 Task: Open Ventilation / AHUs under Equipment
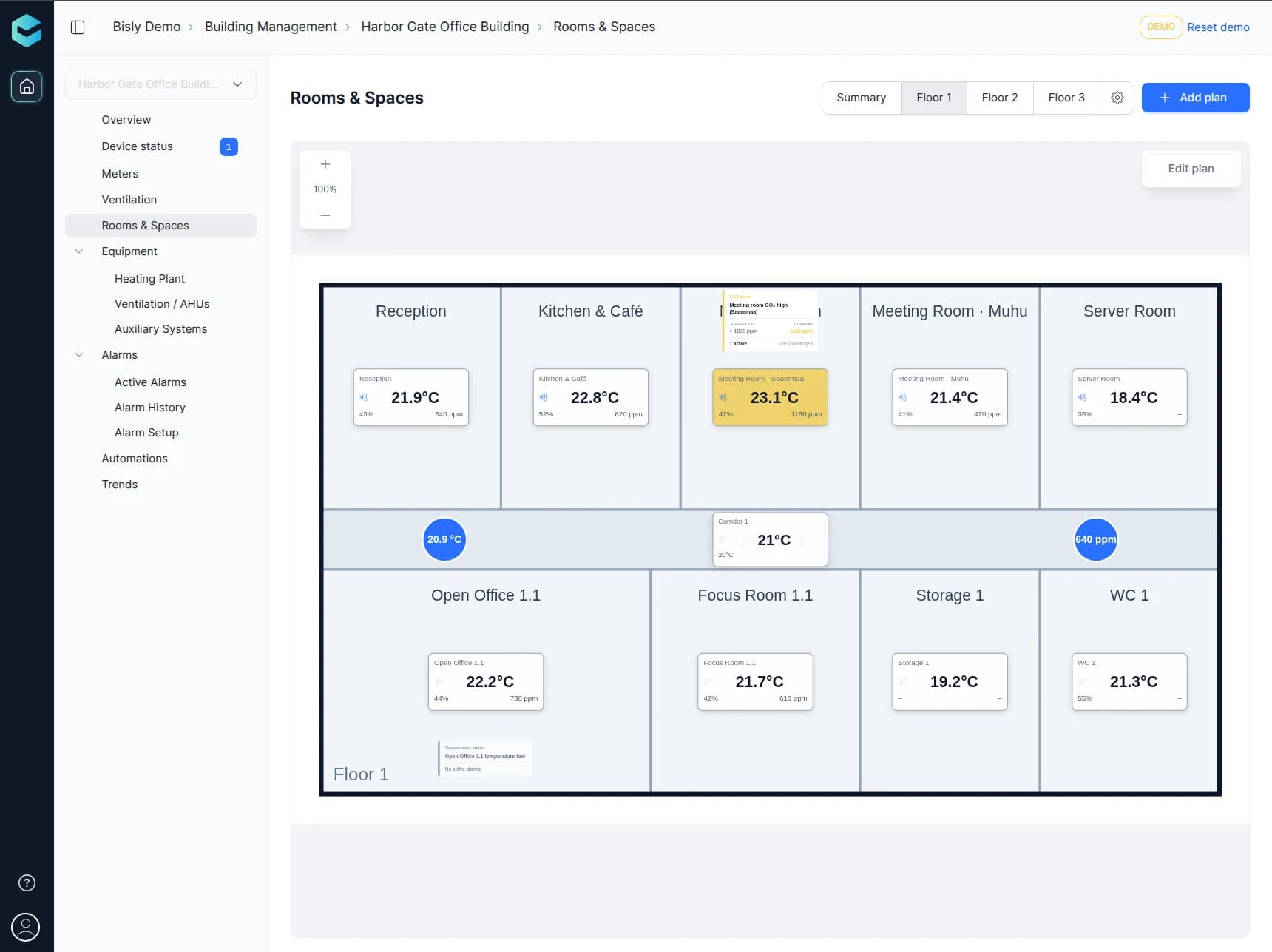point(162,304)
